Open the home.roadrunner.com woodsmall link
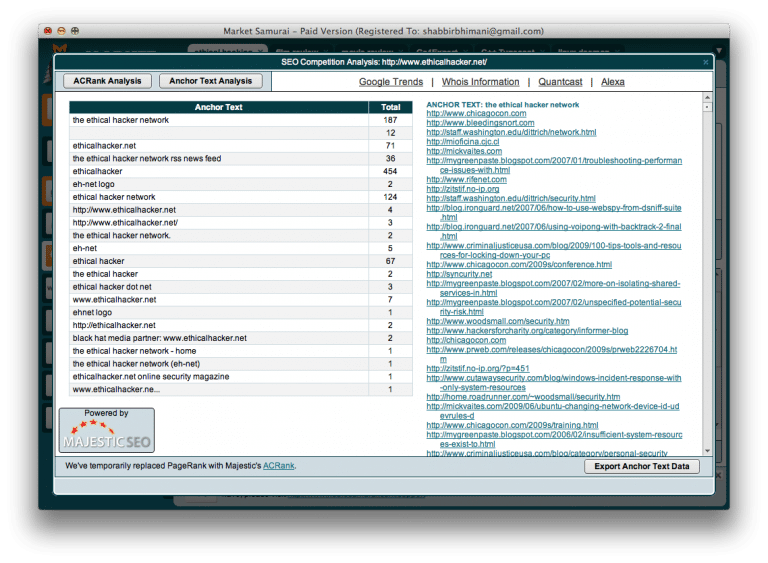Screen dimensions: 768x563 point(523,397)
